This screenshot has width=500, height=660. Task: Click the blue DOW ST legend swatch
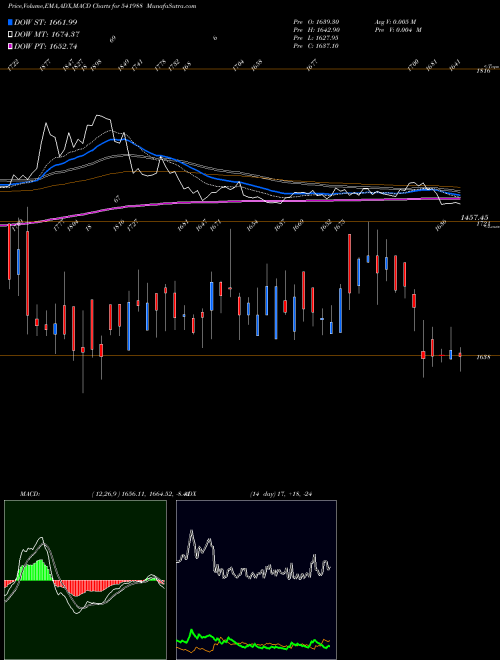[x=10, y=22]
